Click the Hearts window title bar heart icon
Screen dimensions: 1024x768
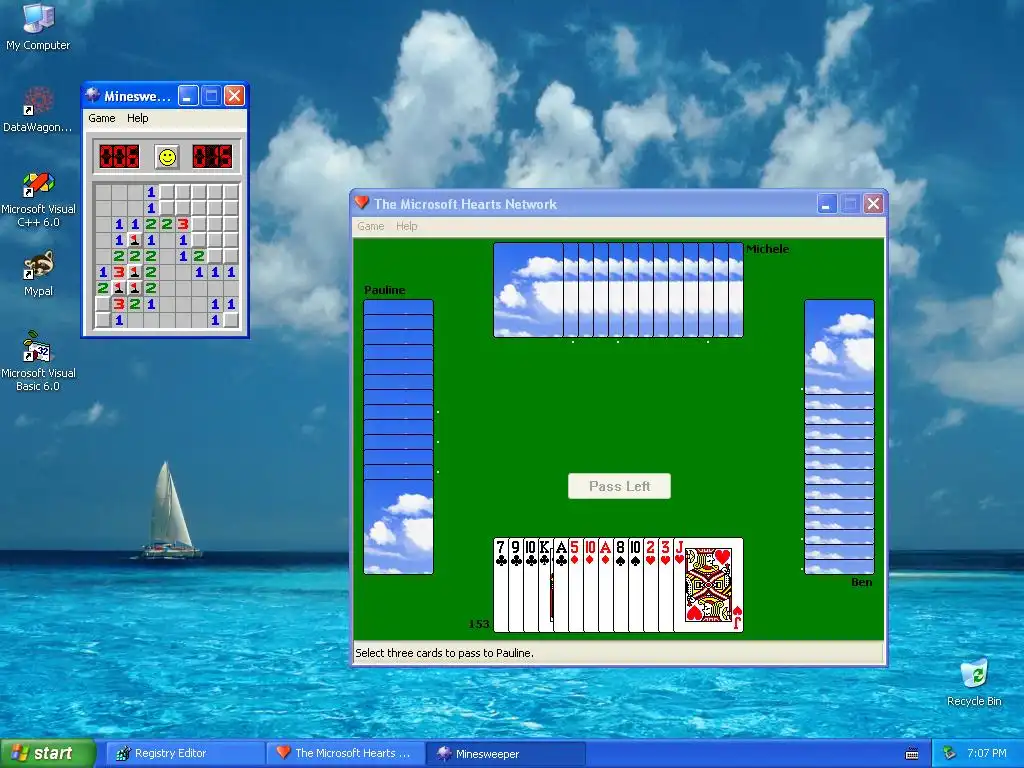[x=361, y=203]
